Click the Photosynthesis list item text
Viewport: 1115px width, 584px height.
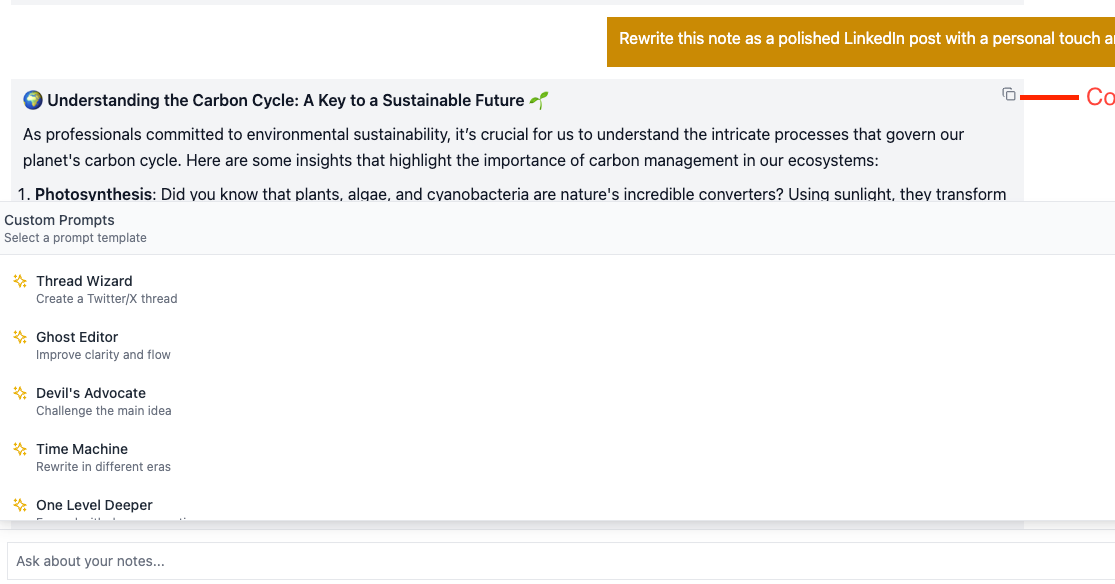(512, 194)
